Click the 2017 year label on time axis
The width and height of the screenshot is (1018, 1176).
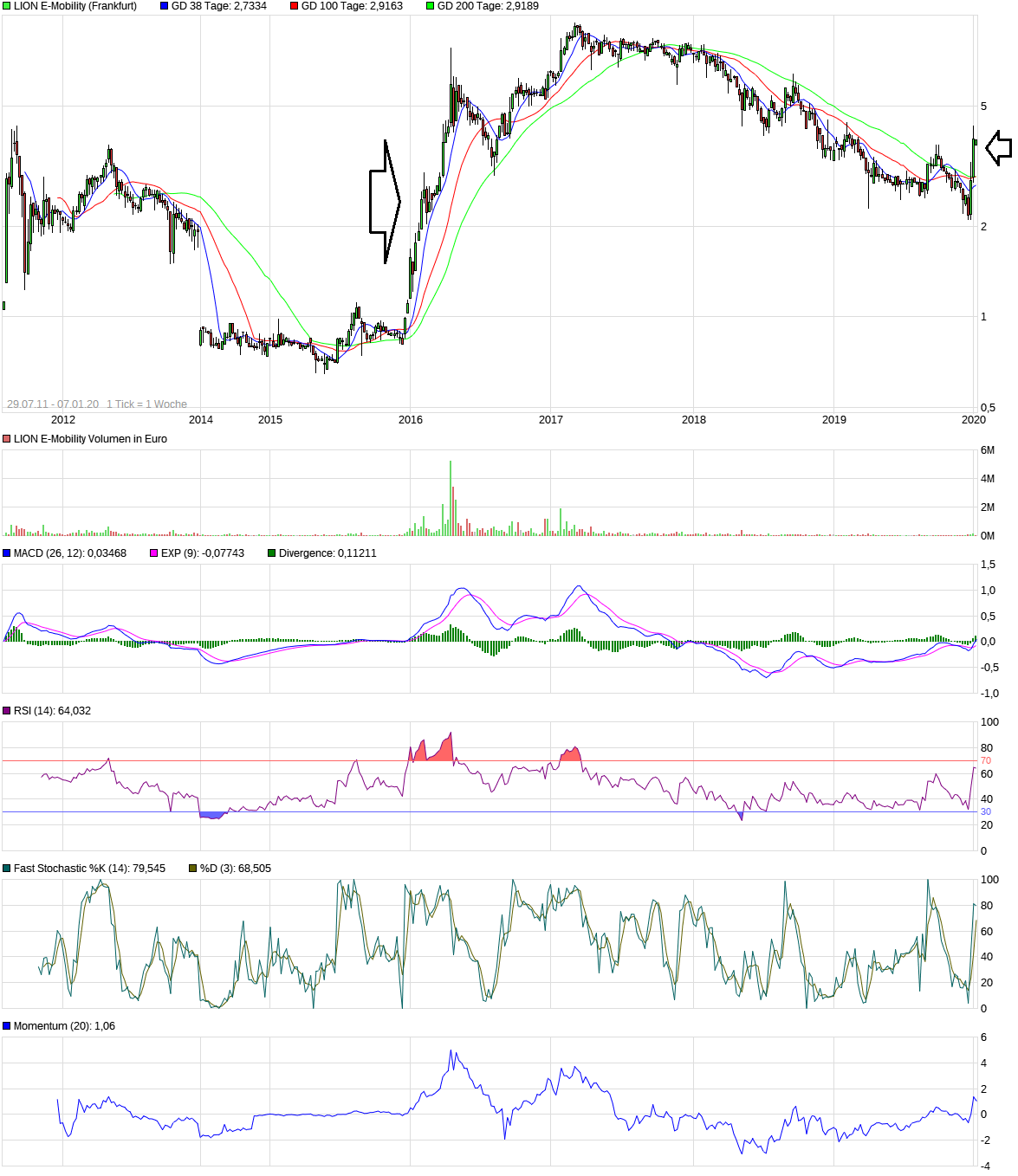[551, 420]
